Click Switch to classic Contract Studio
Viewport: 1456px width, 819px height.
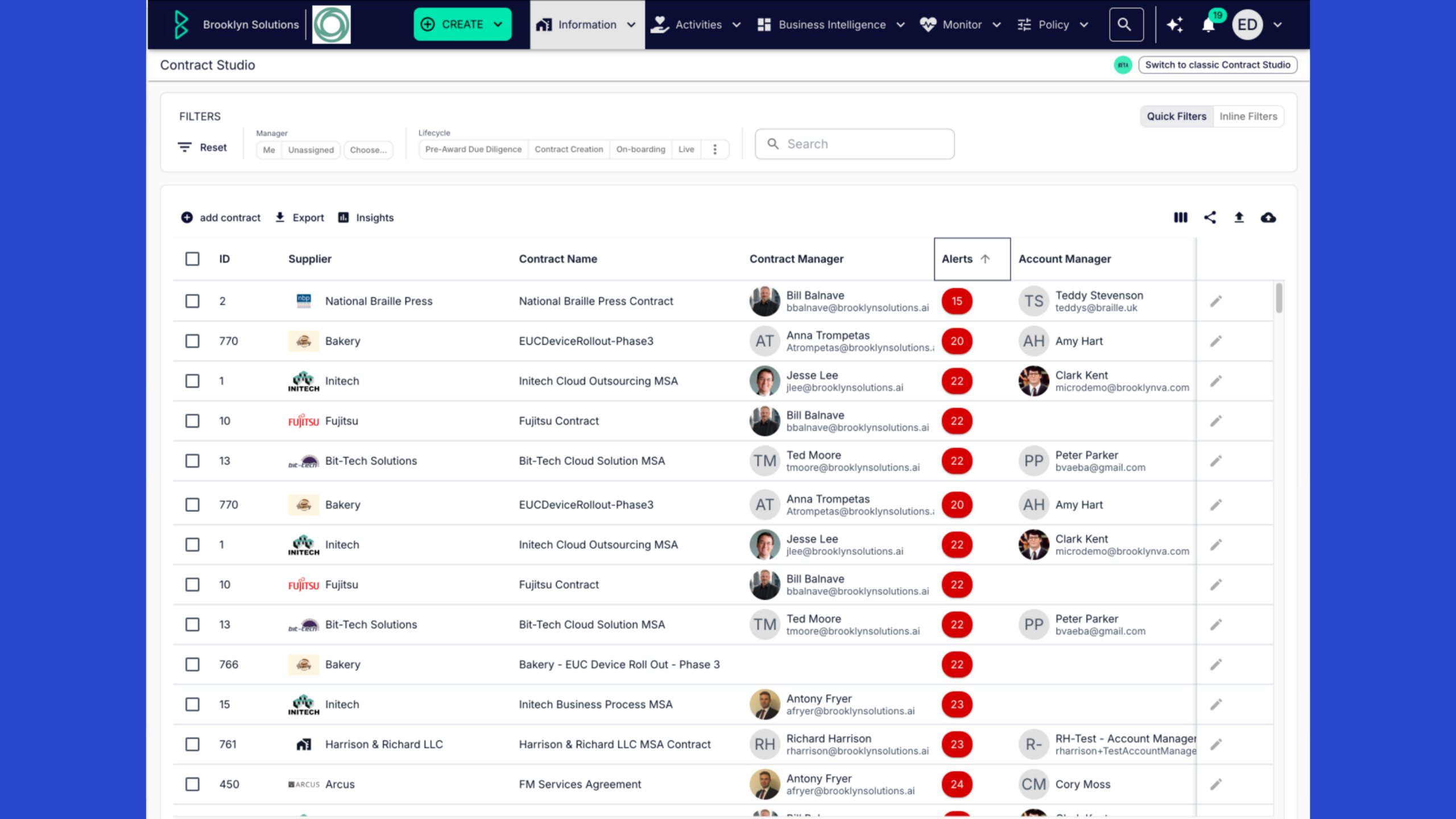[1218, 65]
